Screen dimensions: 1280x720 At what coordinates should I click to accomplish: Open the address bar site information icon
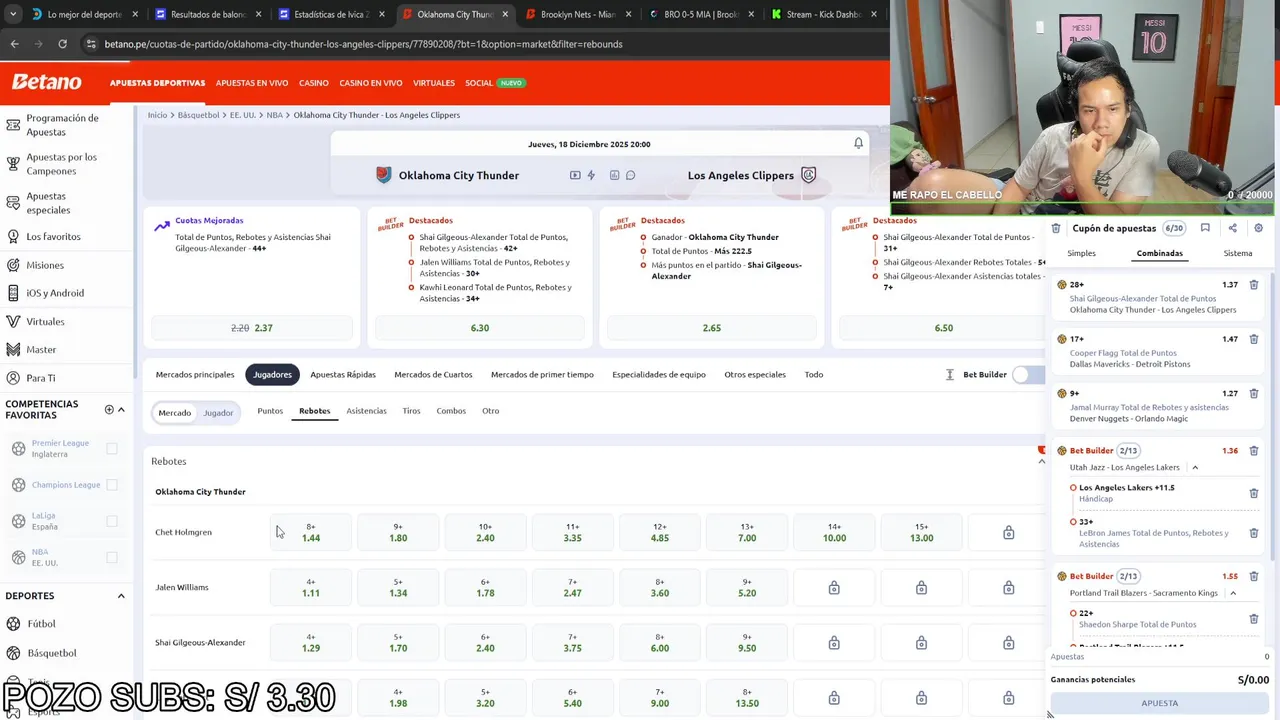(x=91, y=44)
